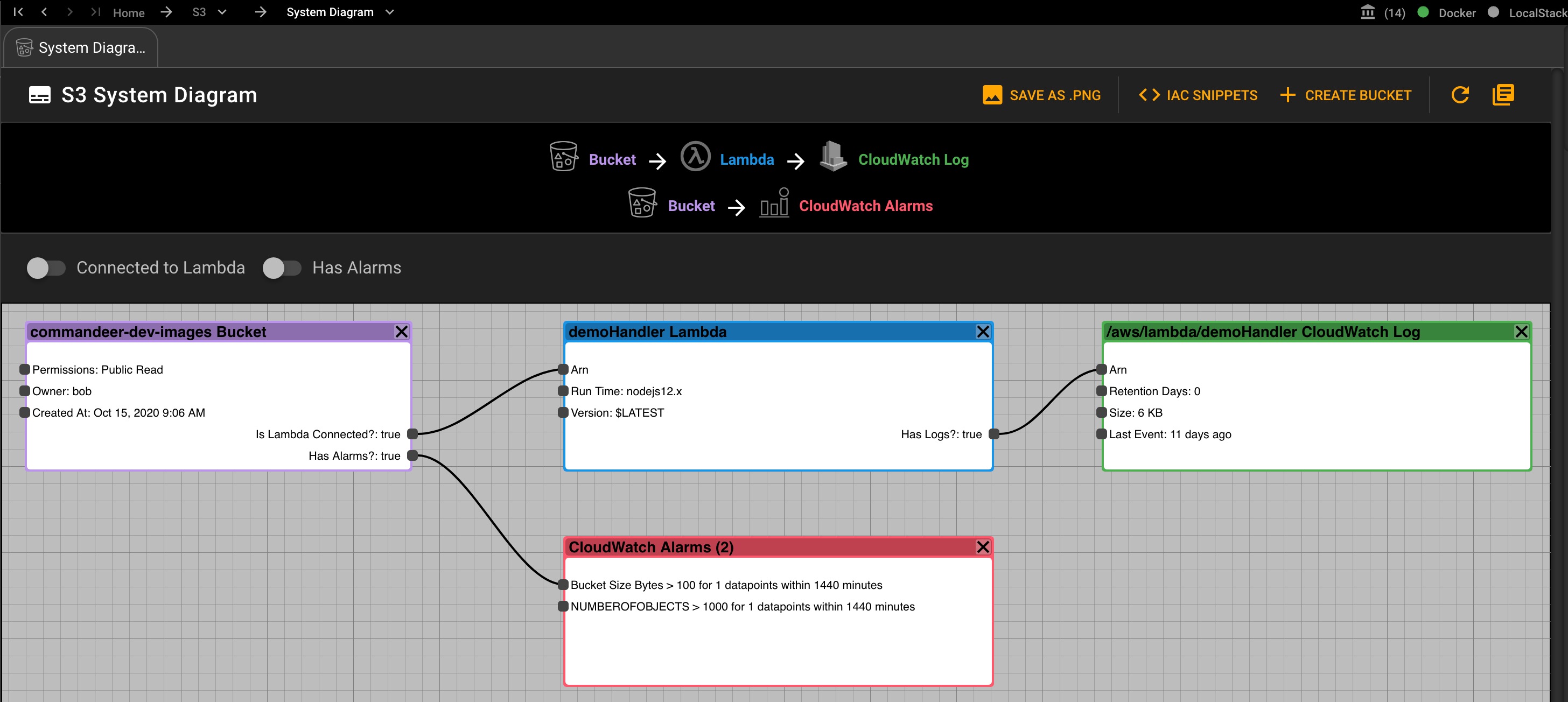Click the accounts bank icon
The height and width of the screenshot is (702, 1568).
point(1368,12)
